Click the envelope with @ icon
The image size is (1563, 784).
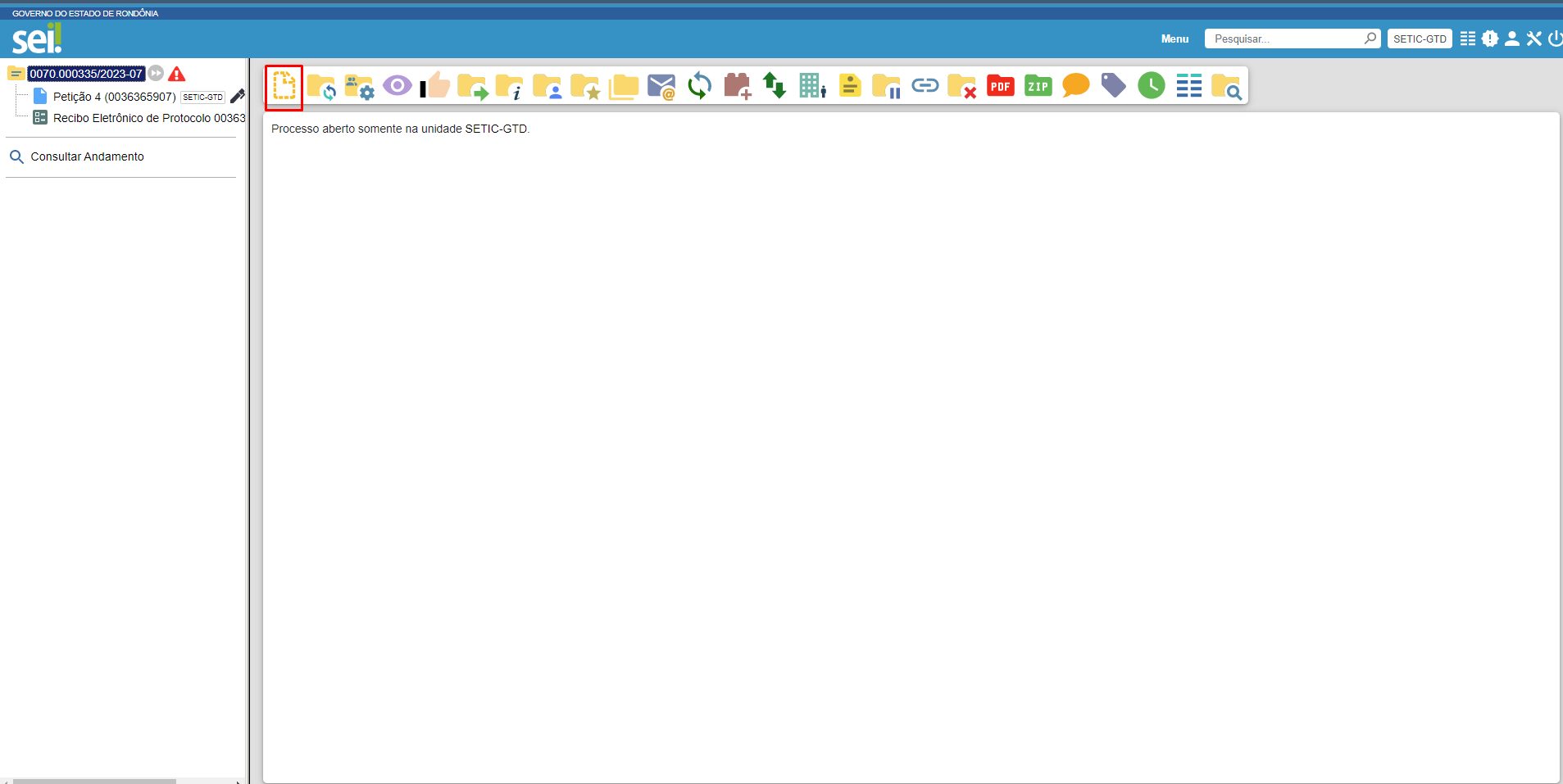(x=661, y=86)
